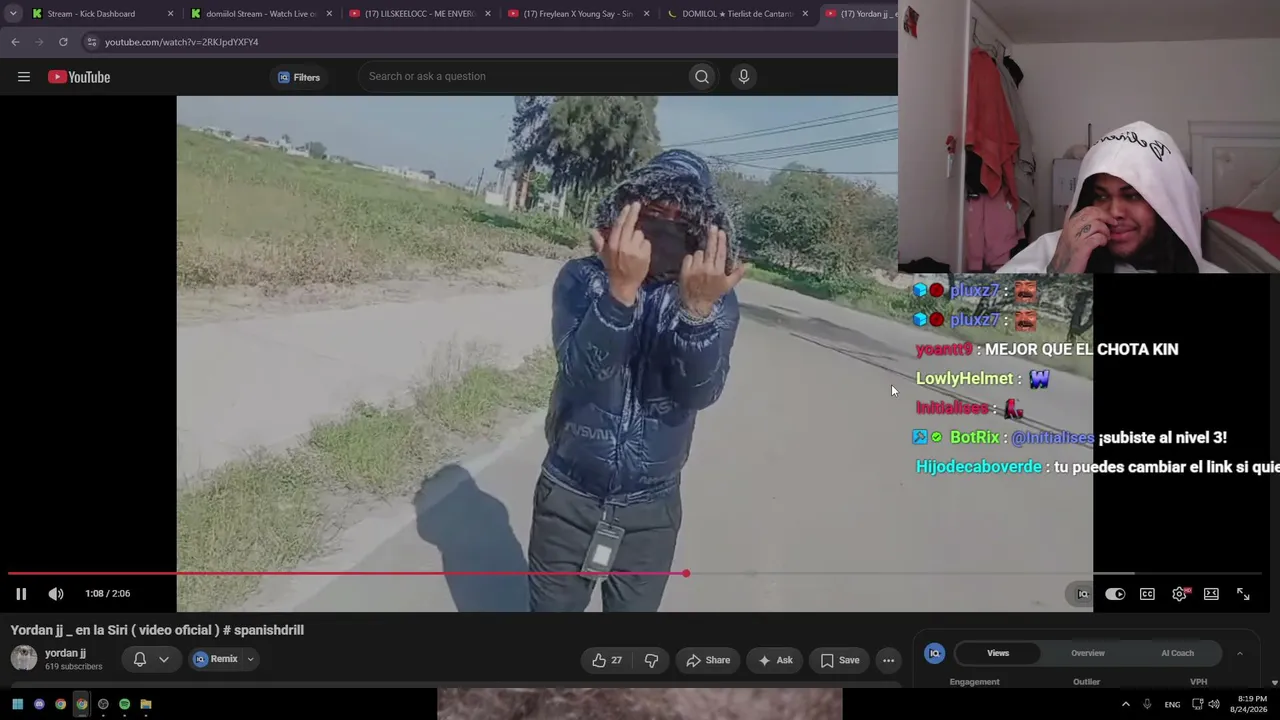Click the taskbar microphone indicator
Image resolution: width=1280 pixels, height=720 pixels.
pyautogui.click(x=1147, y=704)
